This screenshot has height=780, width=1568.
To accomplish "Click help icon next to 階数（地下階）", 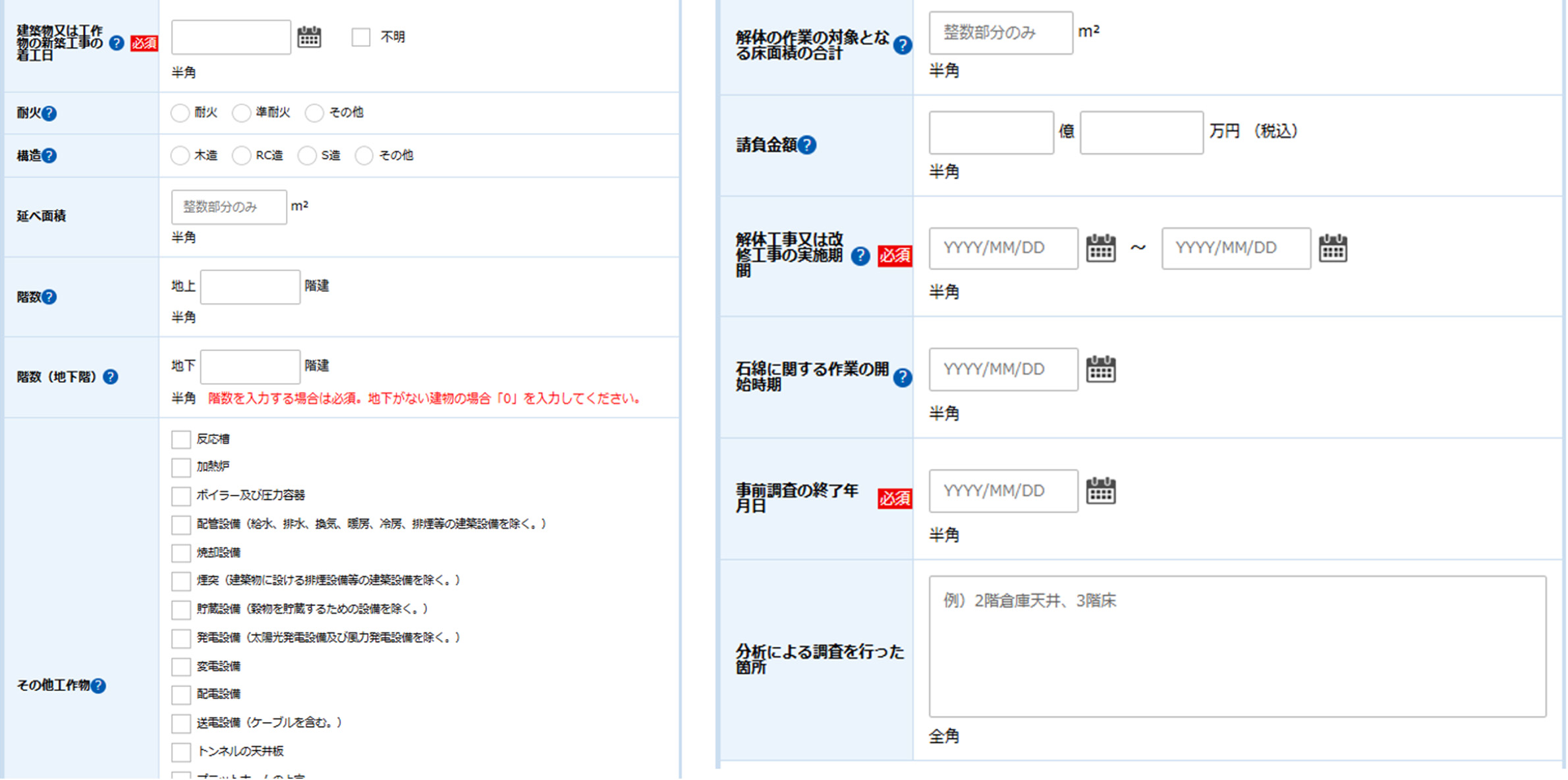I will tap(111, 377).
